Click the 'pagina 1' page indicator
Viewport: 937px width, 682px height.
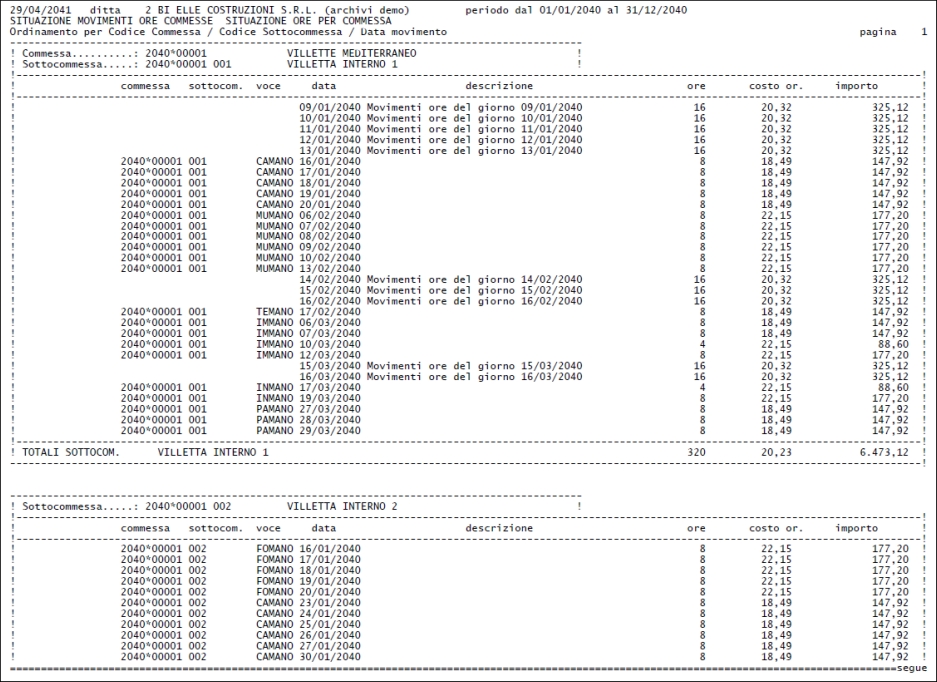[x=893, y=32]
